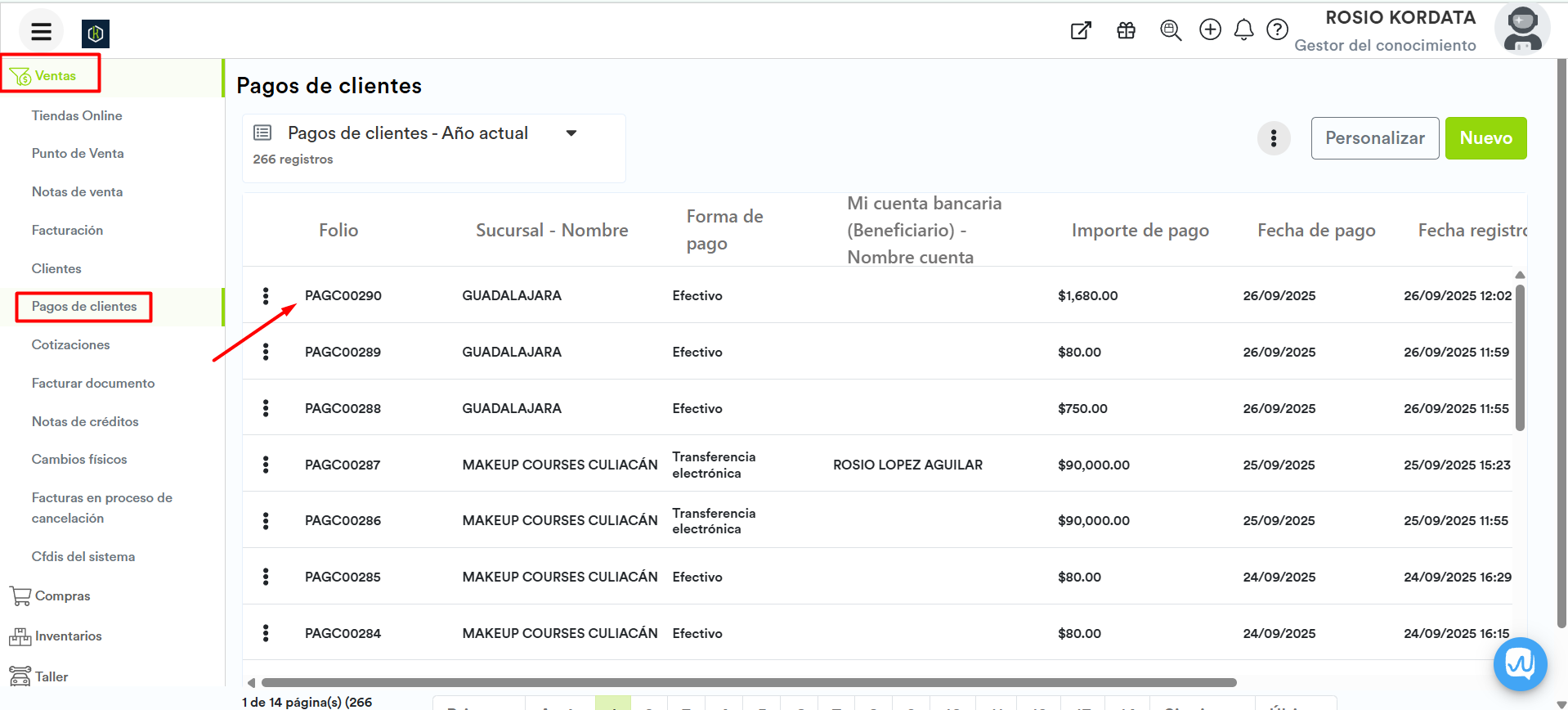This screenshot has width=1568, height=710.
Task: Select Cotizaciones in the sidebar
Action: pos(70,345)
